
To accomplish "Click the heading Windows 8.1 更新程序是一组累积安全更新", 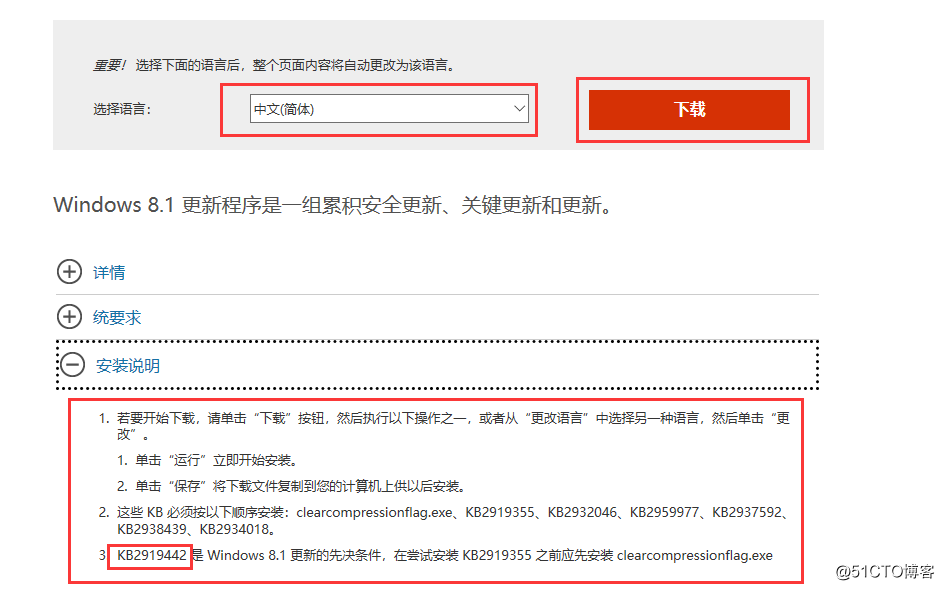I will tap(333, 205).
